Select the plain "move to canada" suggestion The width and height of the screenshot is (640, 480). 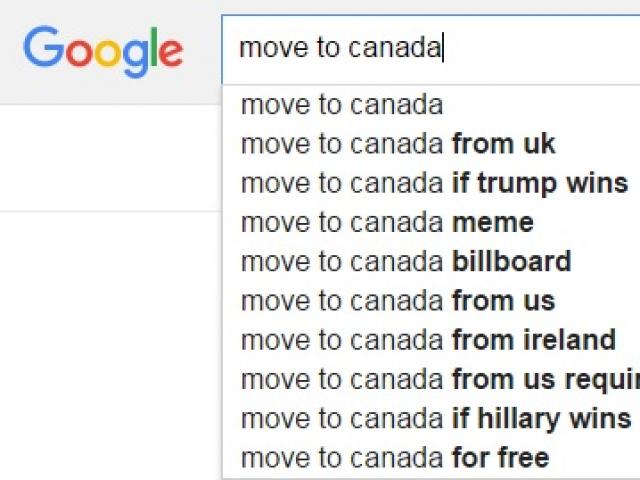coord(342,105)
